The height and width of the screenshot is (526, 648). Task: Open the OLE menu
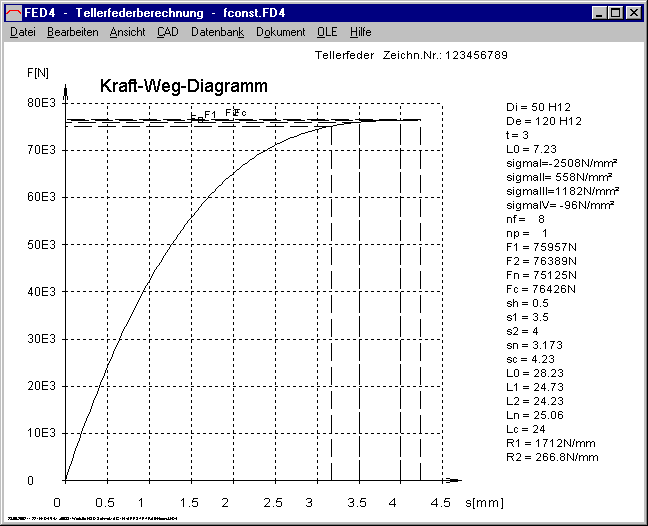pos(327,32)
